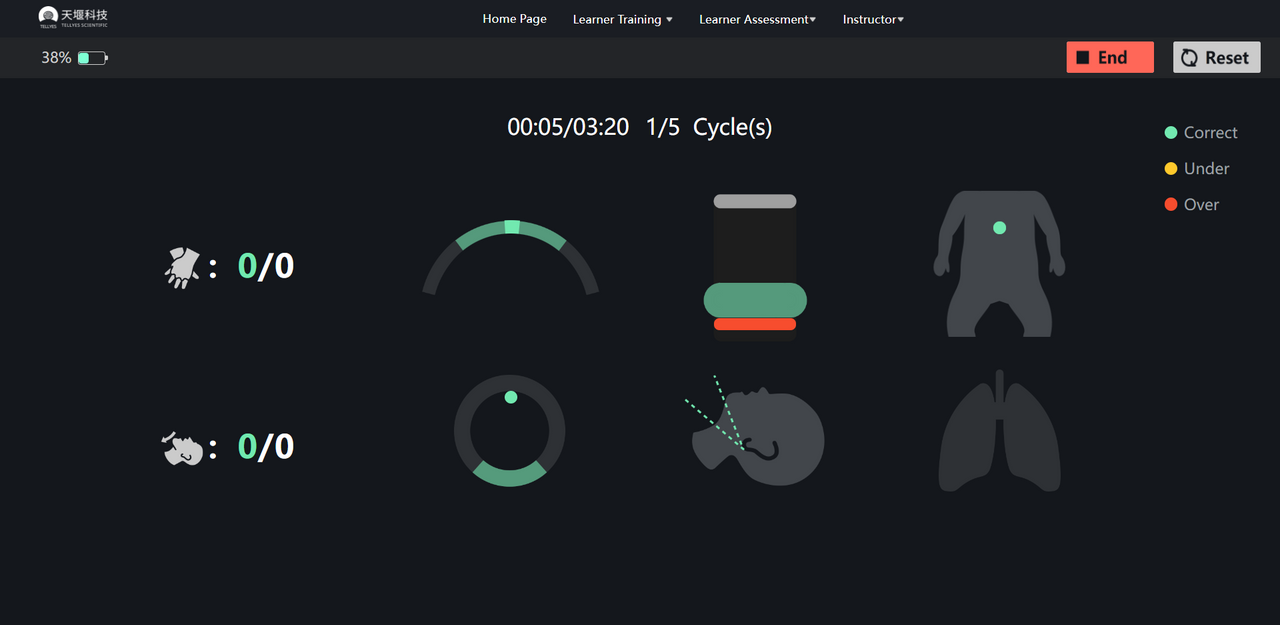This screenshot has width=1280, height=625.
Task: Click the yellow Under legend dot
Action: [x=1171, y=169]
